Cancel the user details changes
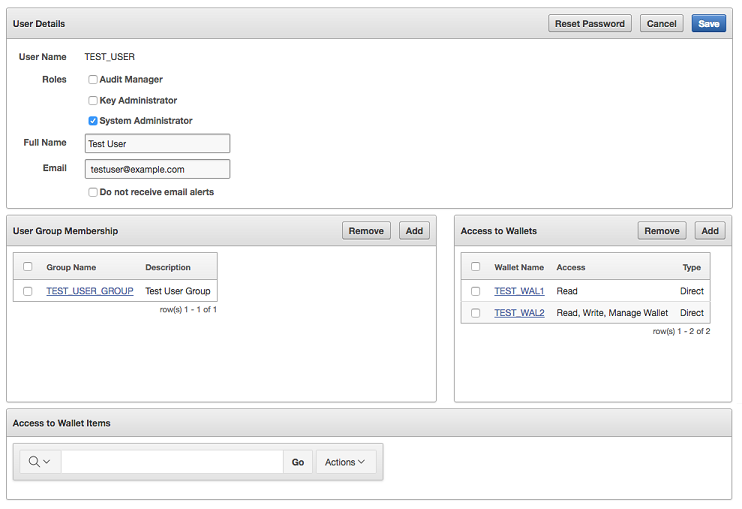Screen dimensions: 742x509 click(x=662, y=23)
